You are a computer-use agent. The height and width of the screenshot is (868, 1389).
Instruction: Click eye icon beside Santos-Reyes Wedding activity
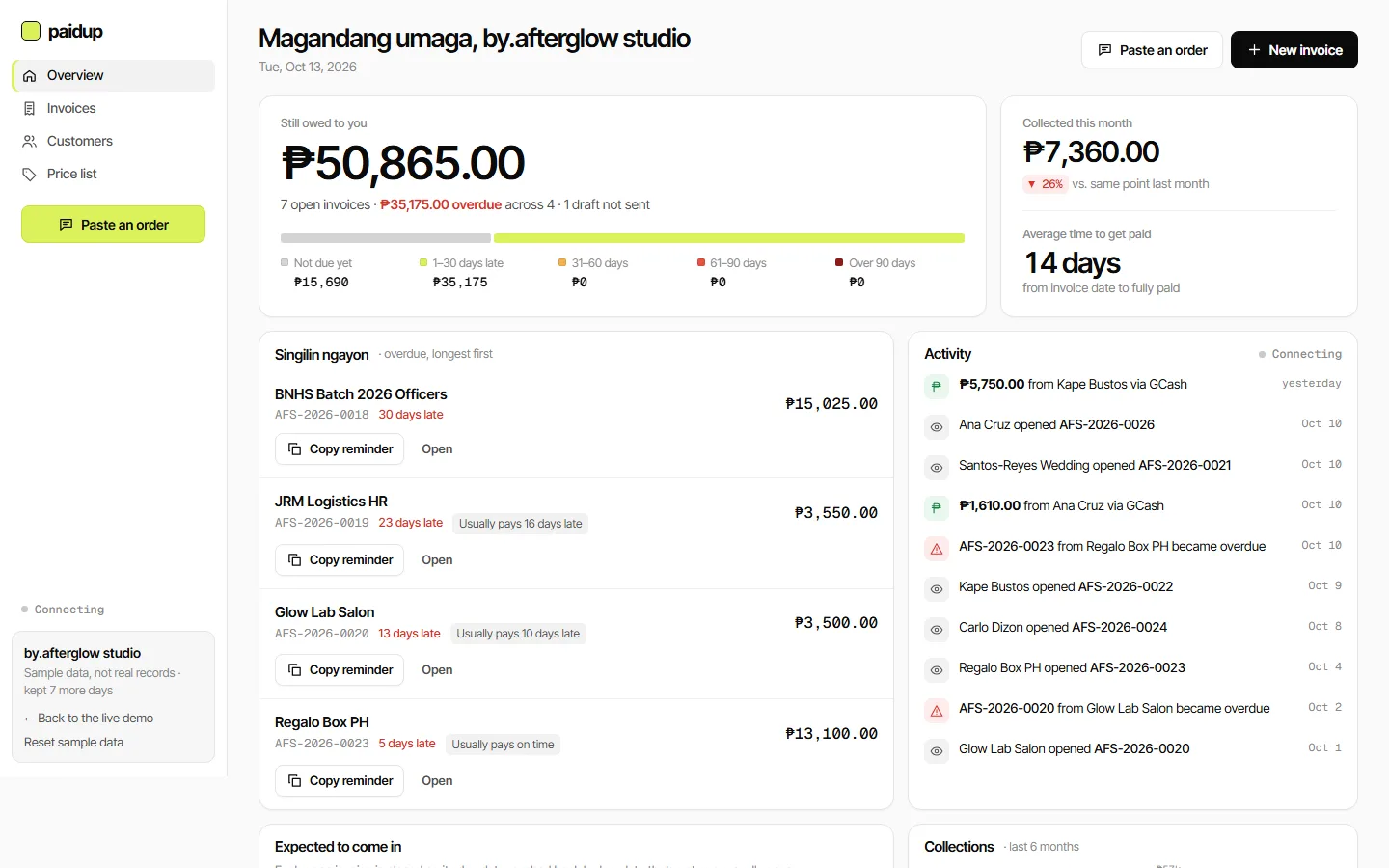pos(936,467)
